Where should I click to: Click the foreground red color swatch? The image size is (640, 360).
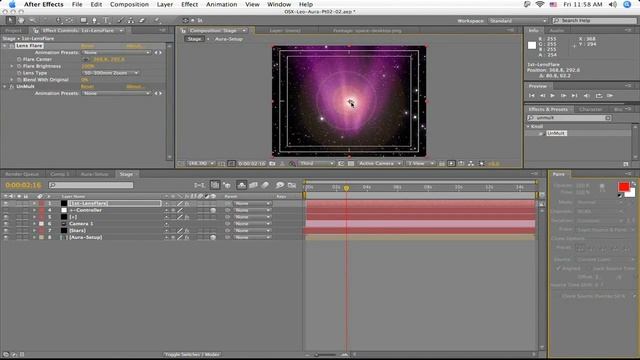(x=623, y=187)
